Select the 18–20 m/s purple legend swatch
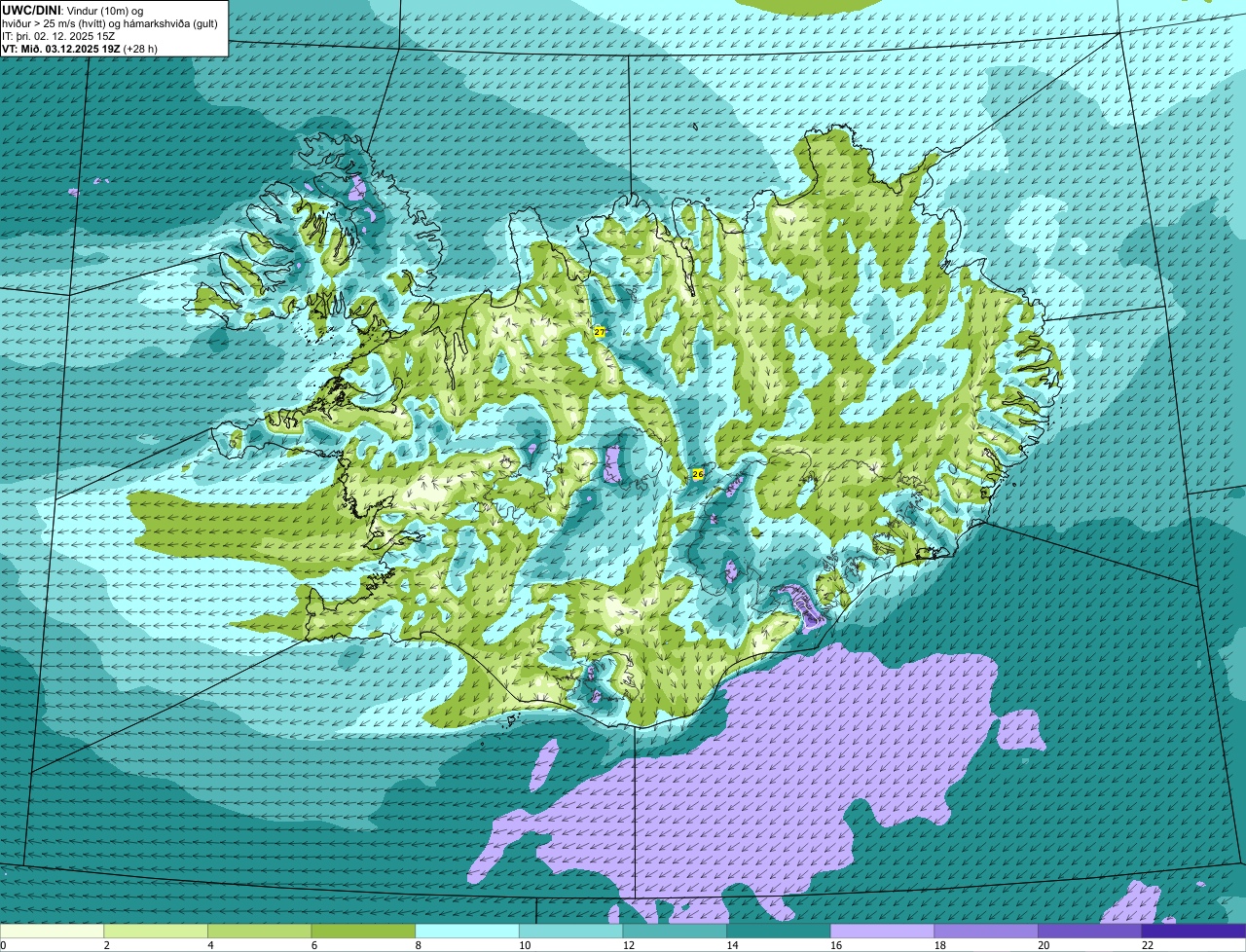Screen dimensions: 1246x952 pos(986,931)
